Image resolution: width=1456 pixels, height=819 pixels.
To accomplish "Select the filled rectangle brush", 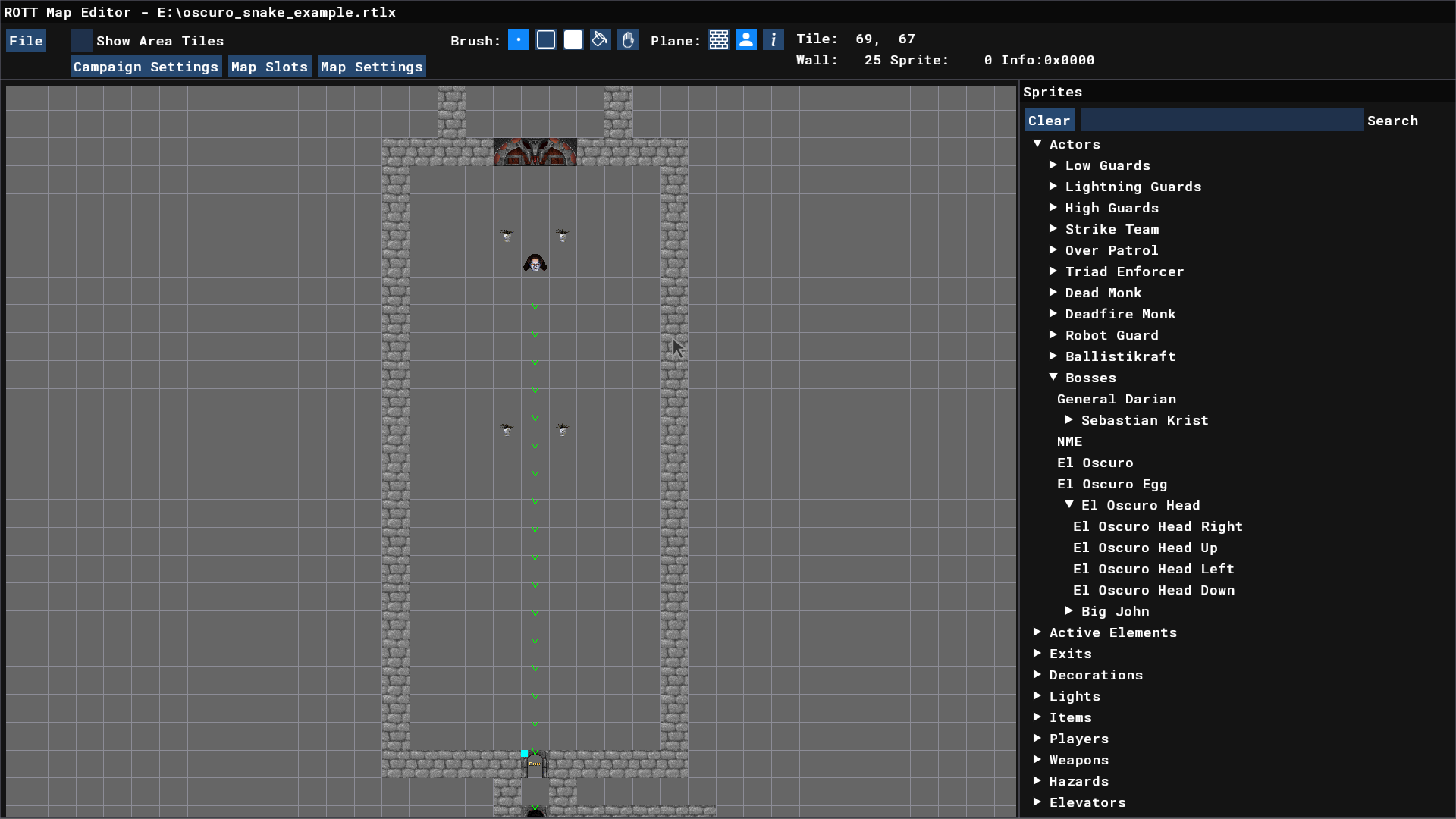I will coord(573,40).
